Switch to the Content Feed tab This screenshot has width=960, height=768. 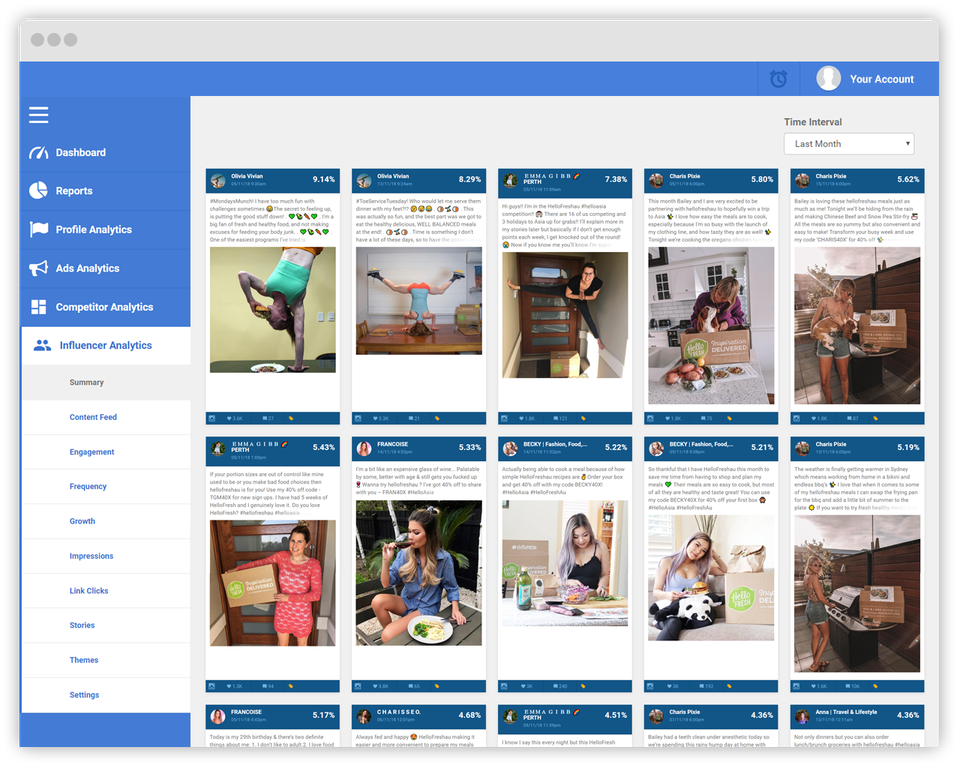[x=95, y=417]
